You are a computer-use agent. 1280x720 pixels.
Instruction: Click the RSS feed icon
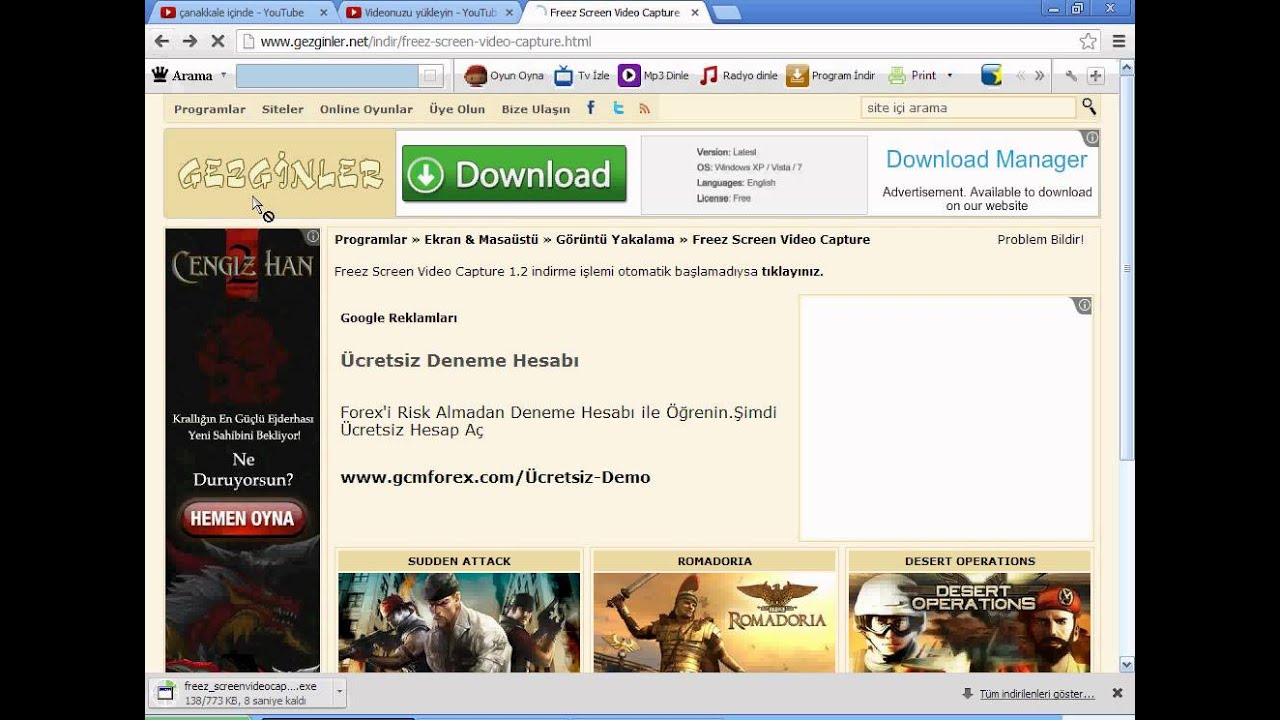645,108
